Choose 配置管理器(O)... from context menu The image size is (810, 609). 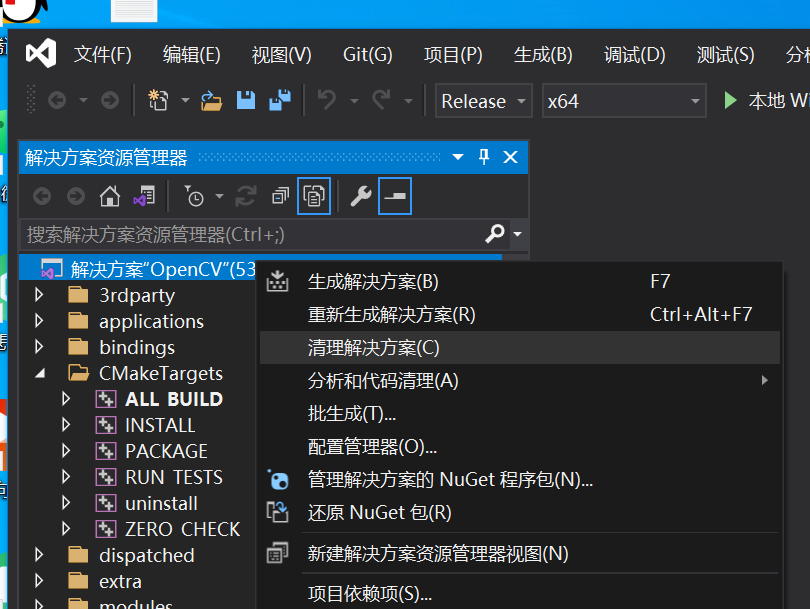520,447
